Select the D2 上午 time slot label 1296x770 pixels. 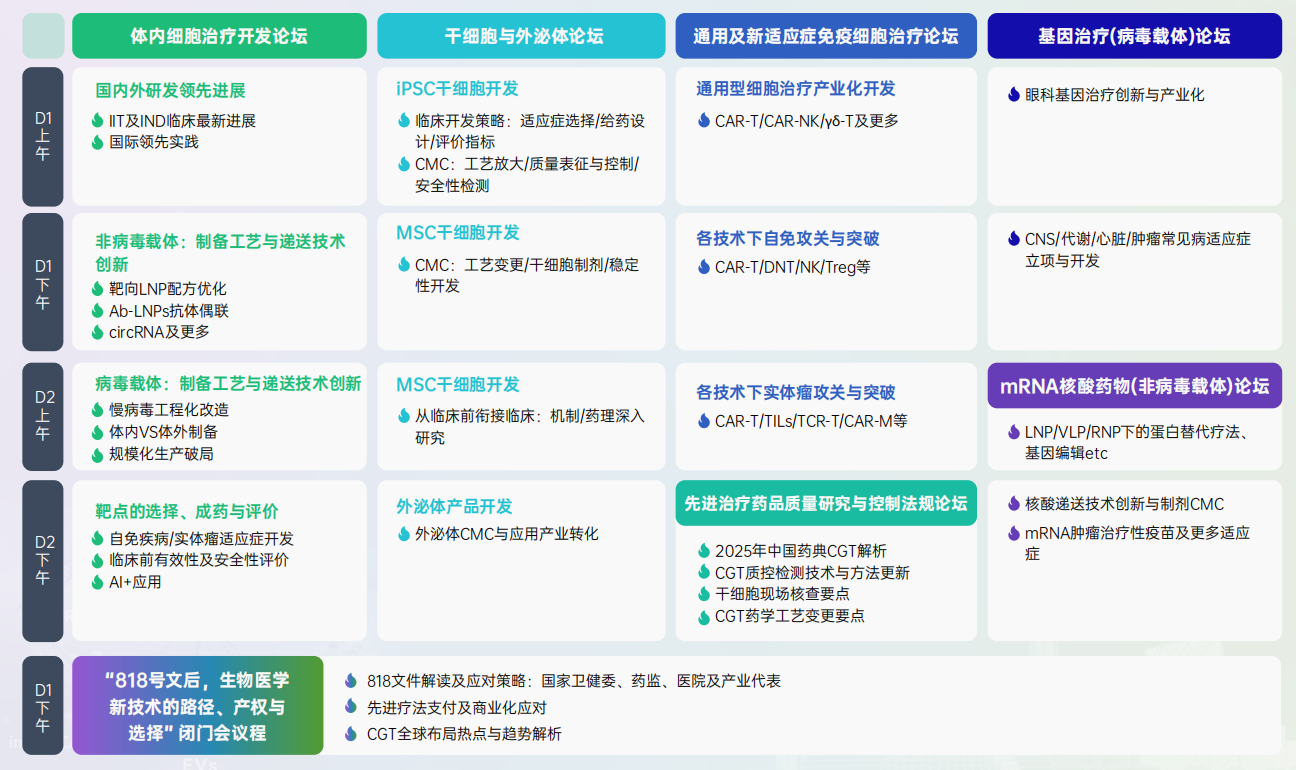(43, 415)
